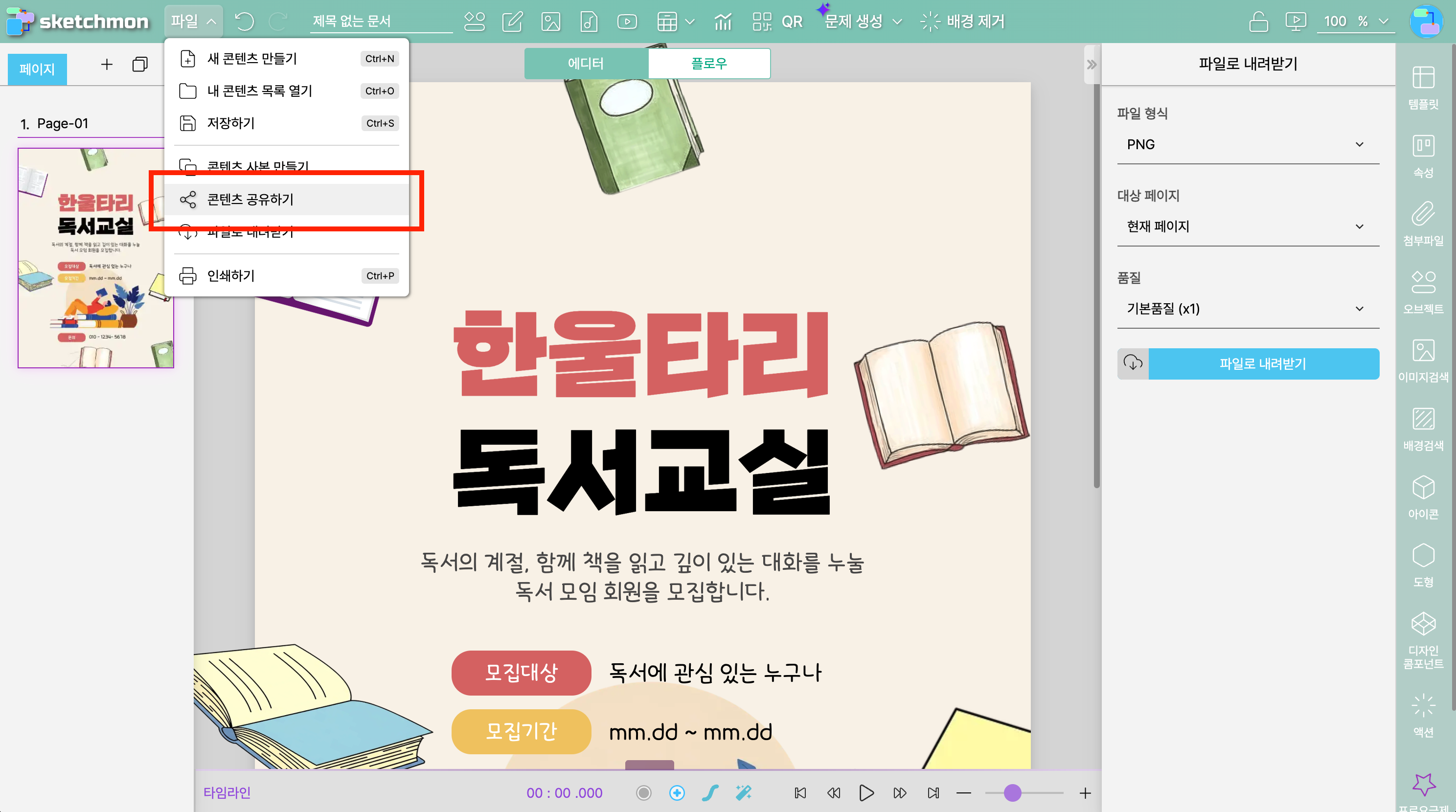
Task: Click the duplicate page icon
Action: [x=139, y=65]
